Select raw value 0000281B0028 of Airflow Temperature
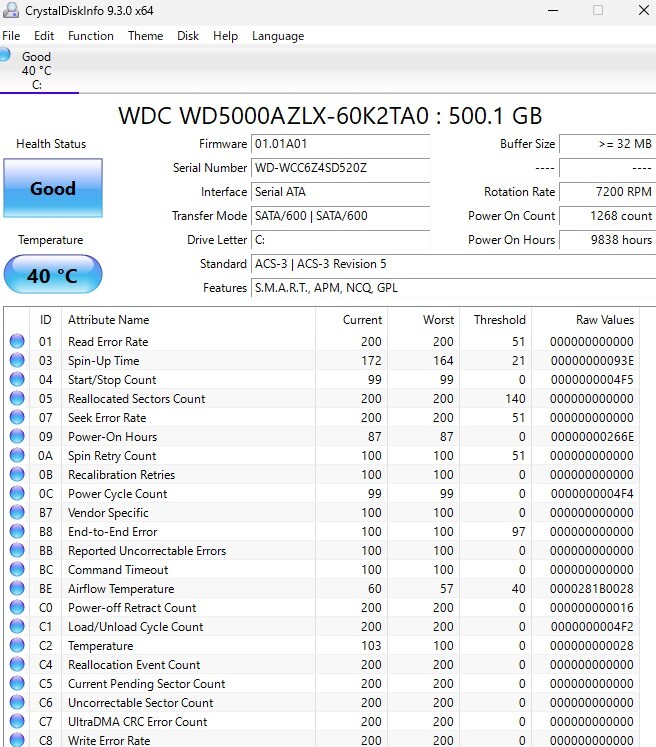Viewport: 656px width, 747px height. tap(592, 589)
